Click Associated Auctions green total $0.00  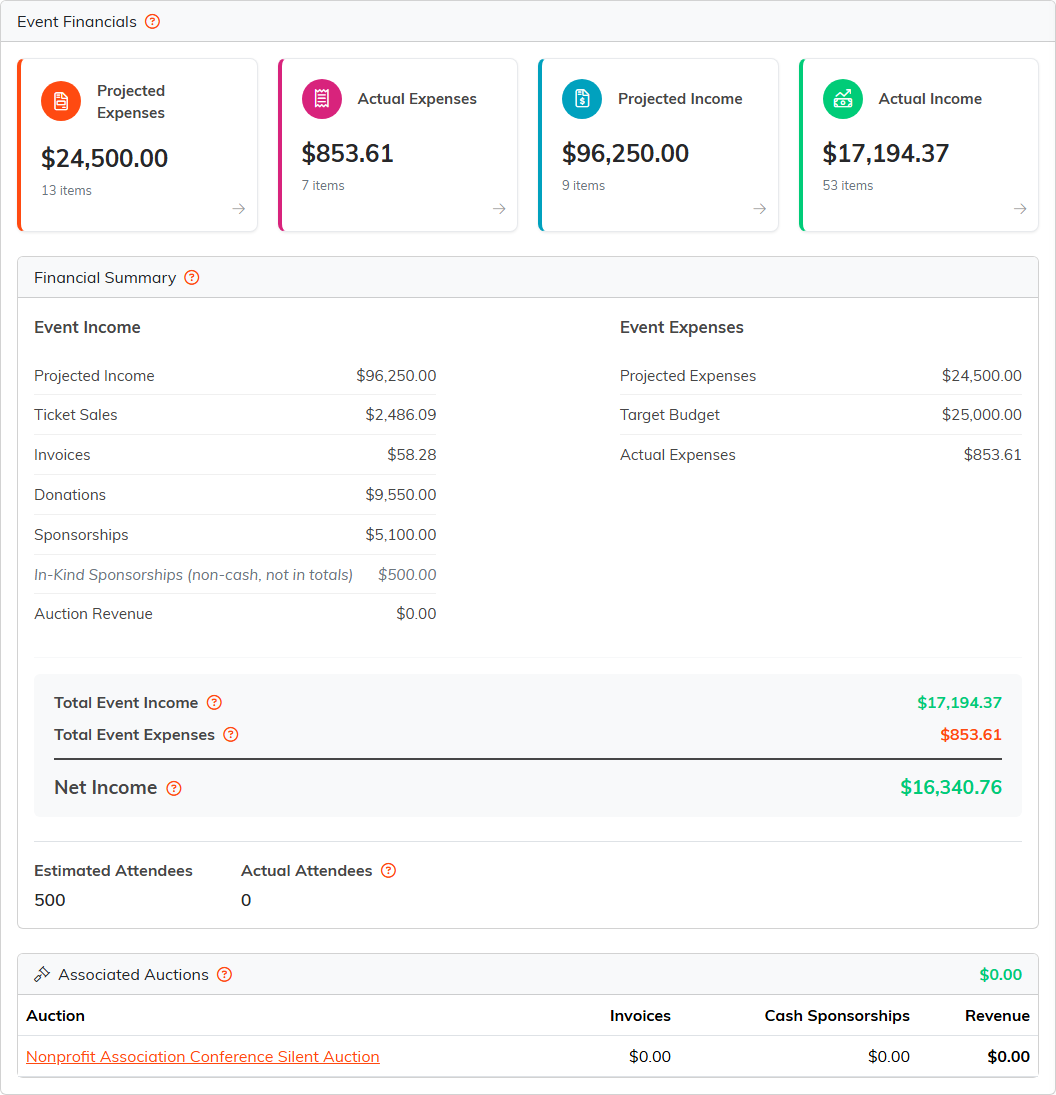(1001, 975)
